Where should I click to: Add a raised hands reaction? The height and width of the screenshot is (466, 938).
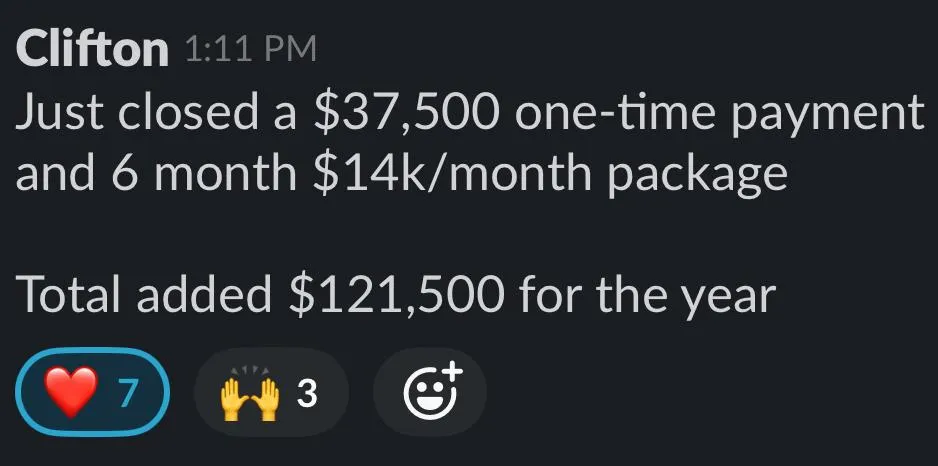tap(271, 392)
